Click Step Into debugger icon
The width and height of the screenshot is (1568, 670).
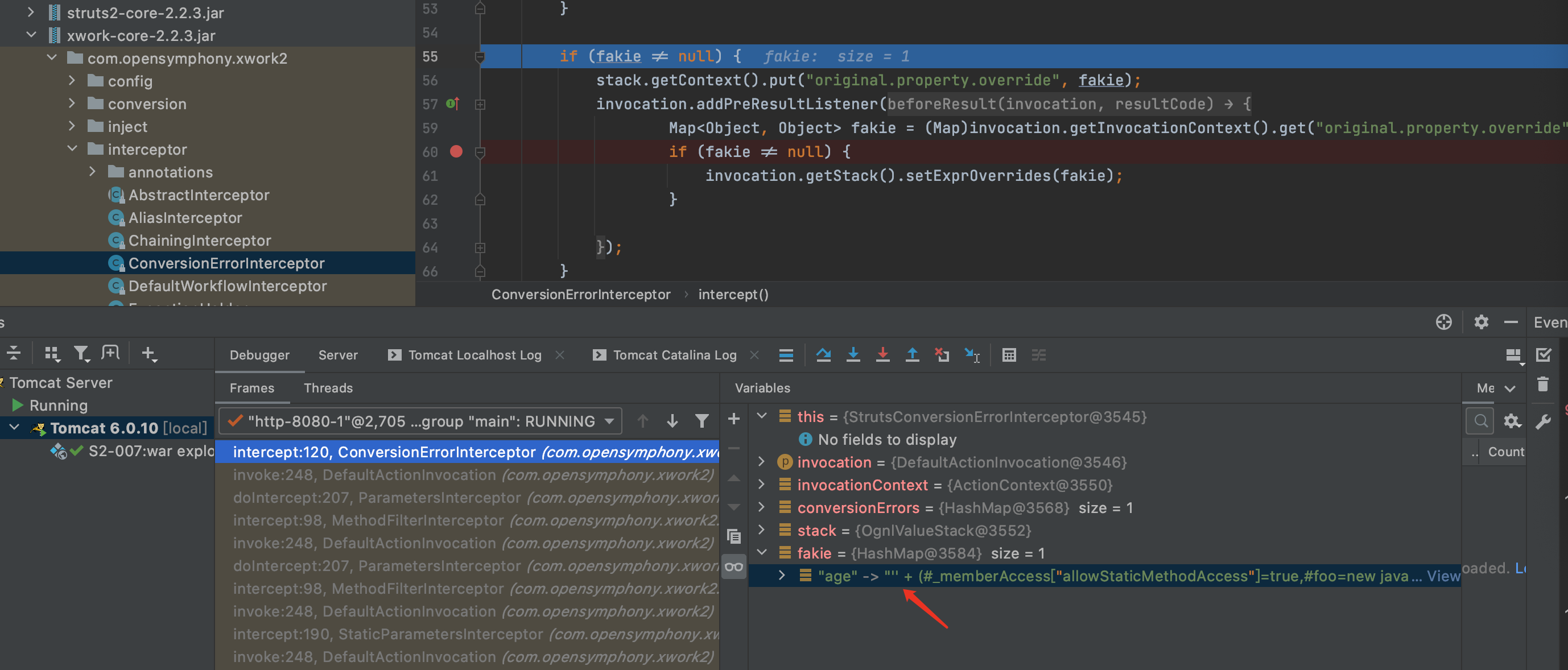[853, 355]
